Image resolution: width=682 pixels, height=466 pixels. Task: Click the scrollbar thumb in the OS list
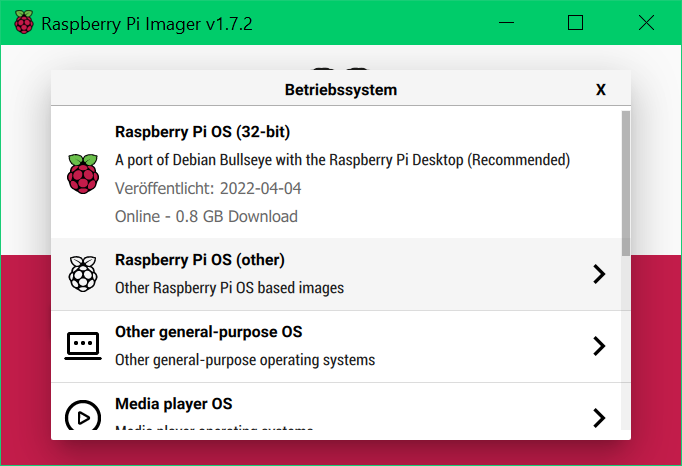coord(626,180)
